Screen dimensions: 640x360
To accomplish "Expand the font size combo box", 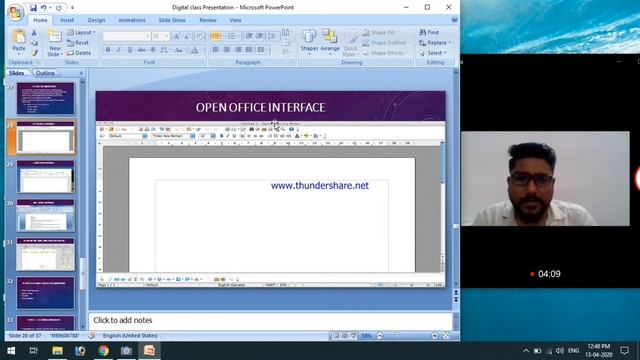I will coord(166,36).
